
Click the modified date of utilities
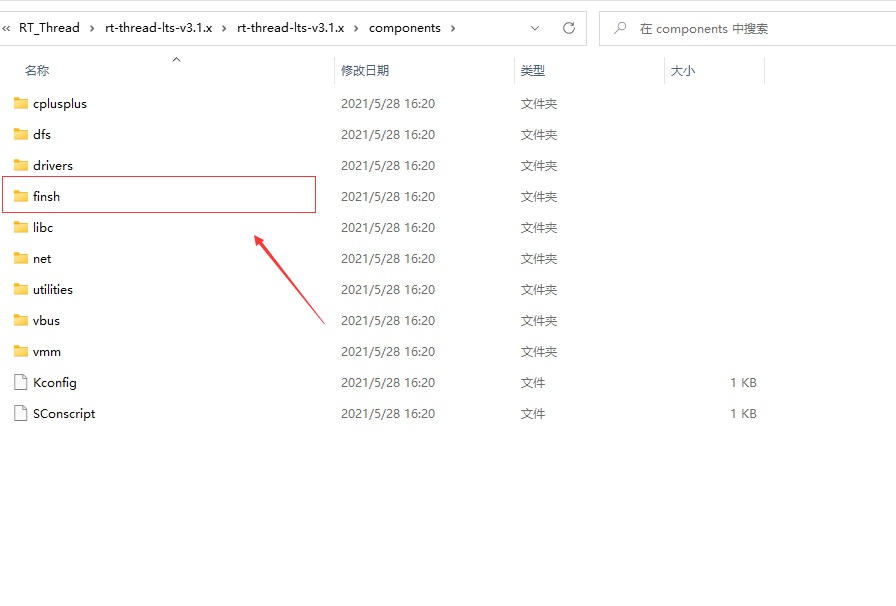[388, 289]
